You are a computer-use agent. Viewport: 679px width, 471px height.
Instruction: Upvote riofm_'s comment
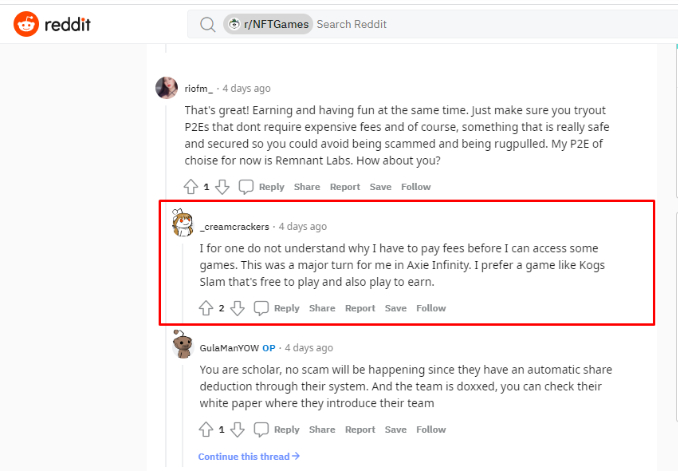point(190,187)
